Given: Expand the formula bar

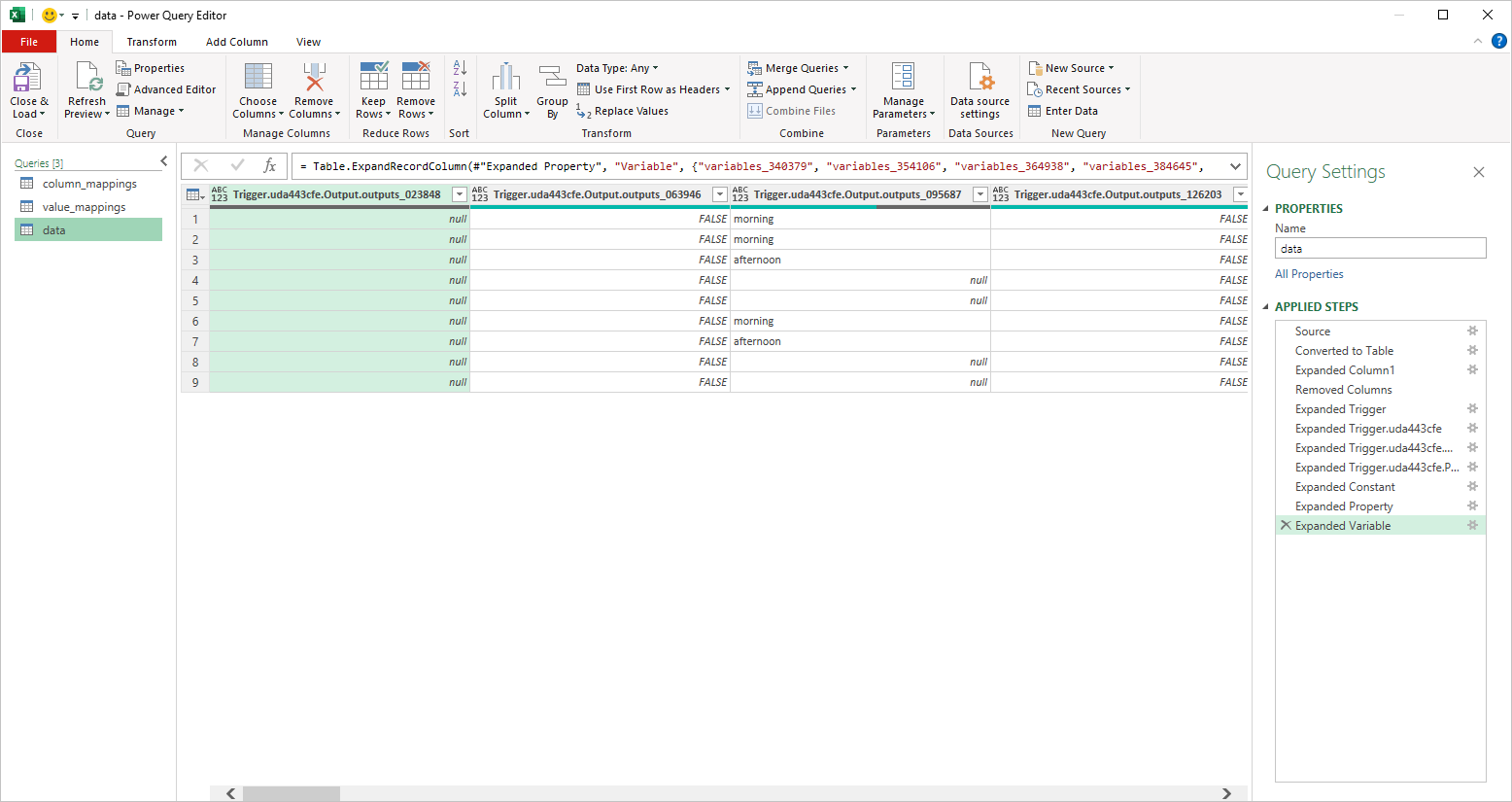Looking at the screenshot, I should click(x=1235, y=166).
